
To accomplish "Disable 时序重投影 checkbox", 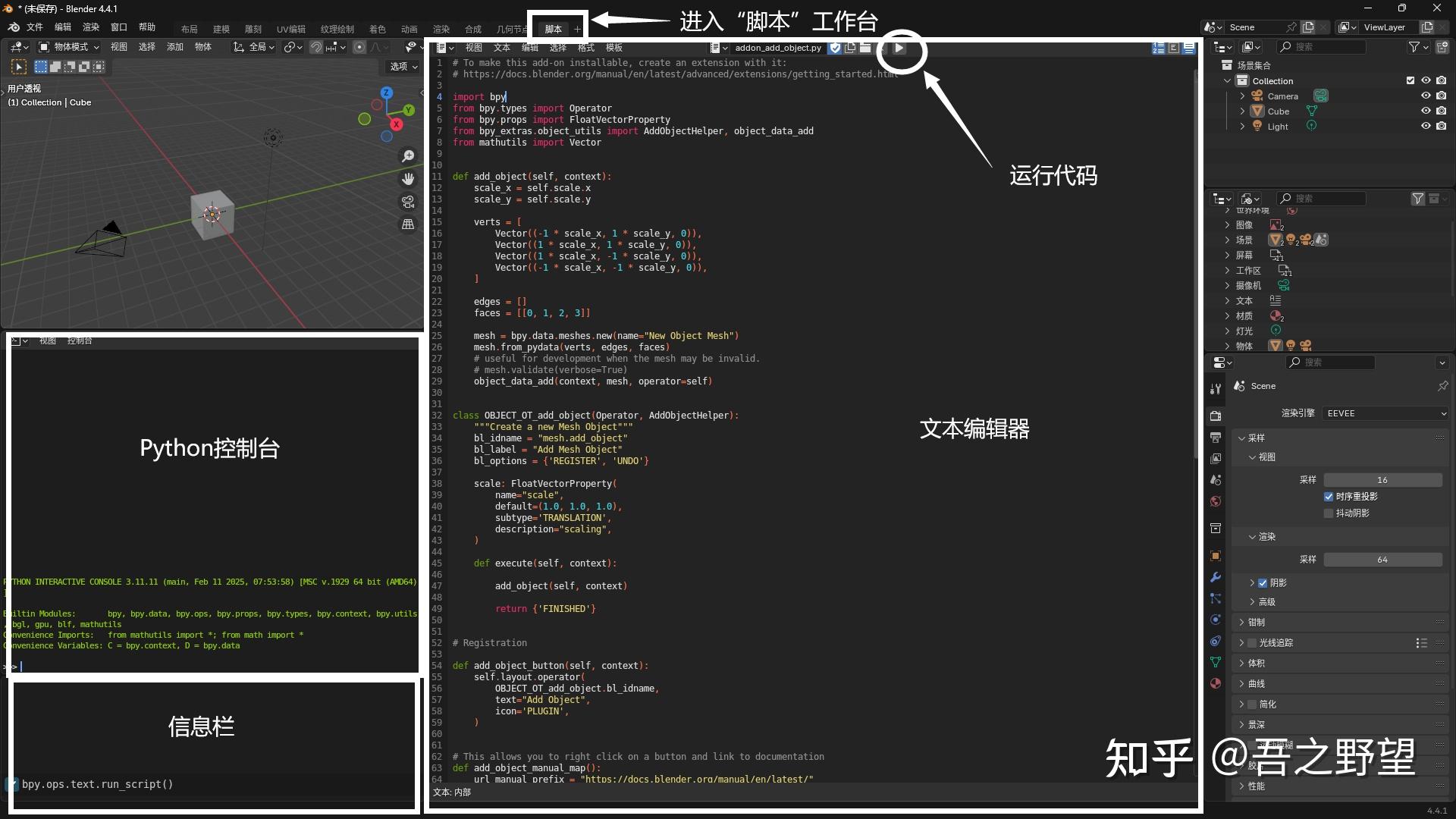I will 1329,497.
